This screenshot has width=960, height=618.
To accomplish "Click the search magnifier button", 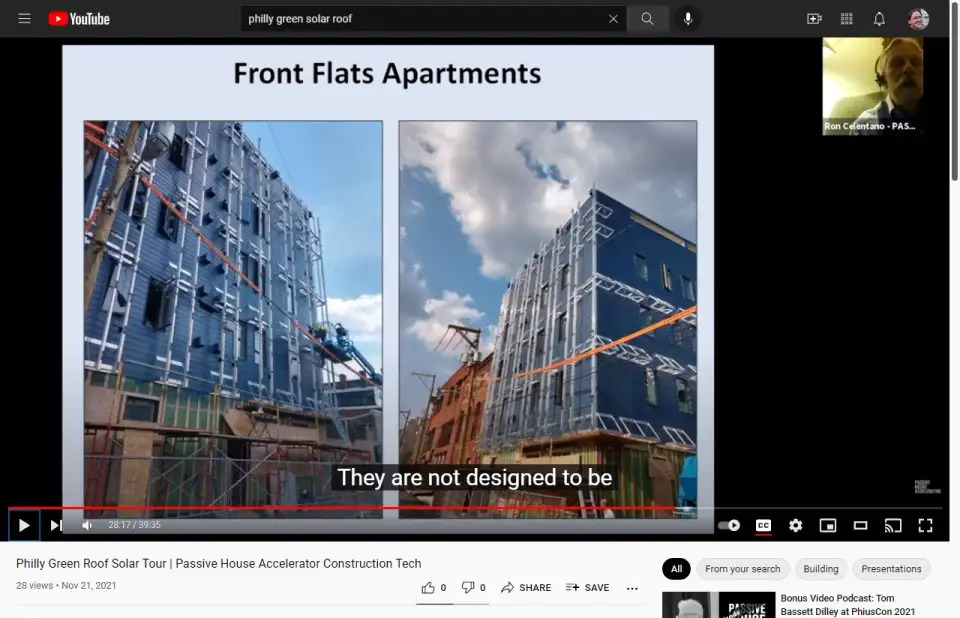I will coord(647,19).
